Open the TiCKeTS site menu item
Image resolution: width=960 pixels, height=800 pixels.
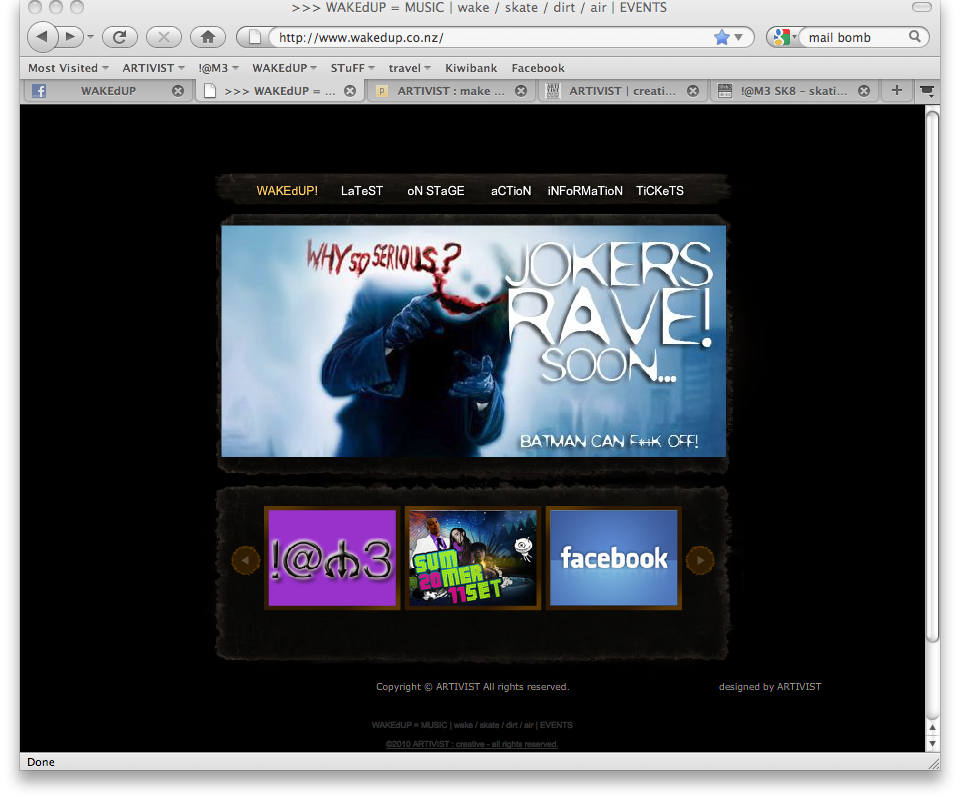tap(659, 191)
